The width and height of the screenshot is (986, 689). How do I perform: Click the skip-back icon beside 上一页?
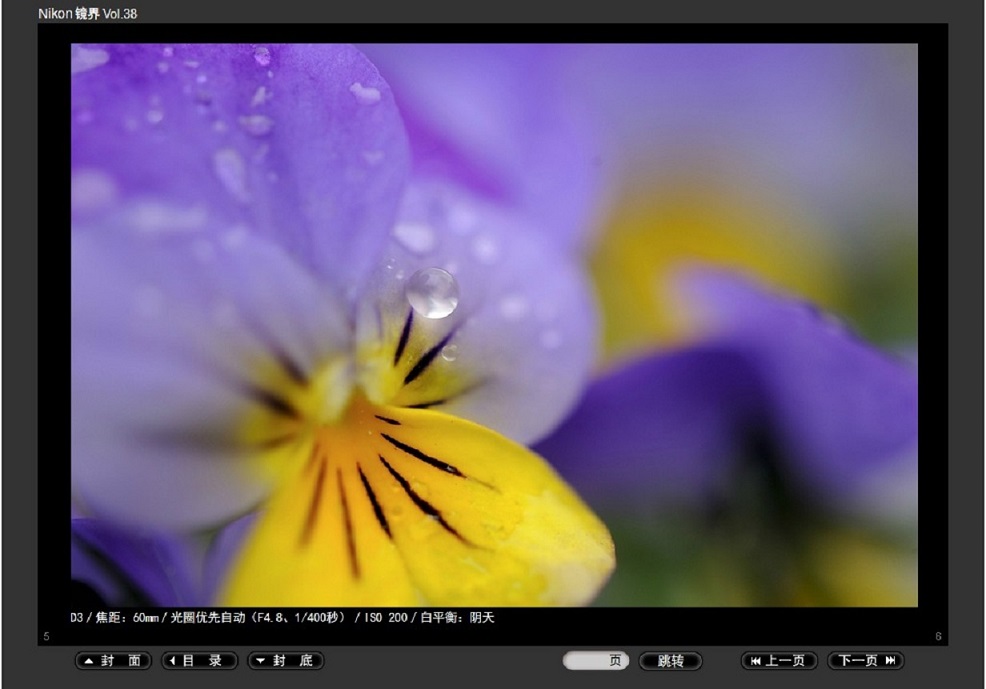coord(755,661)
